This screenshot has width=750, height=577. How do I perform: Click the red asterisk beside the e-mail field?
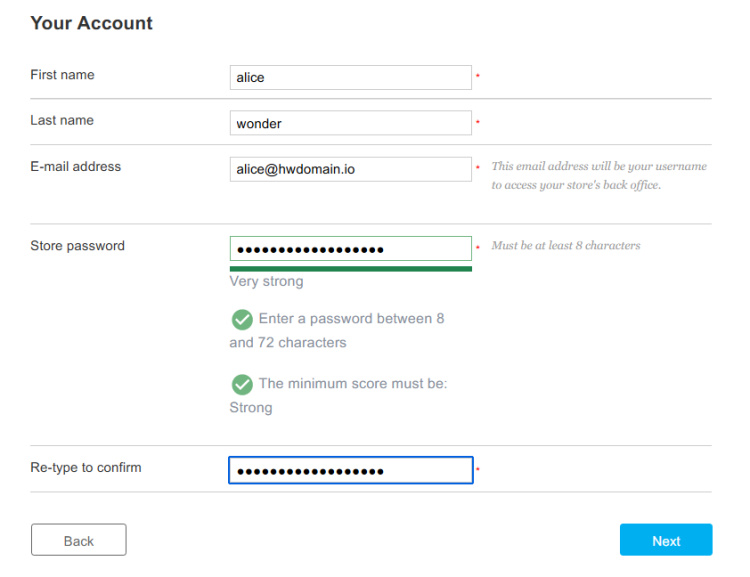(x=478, y=169)
